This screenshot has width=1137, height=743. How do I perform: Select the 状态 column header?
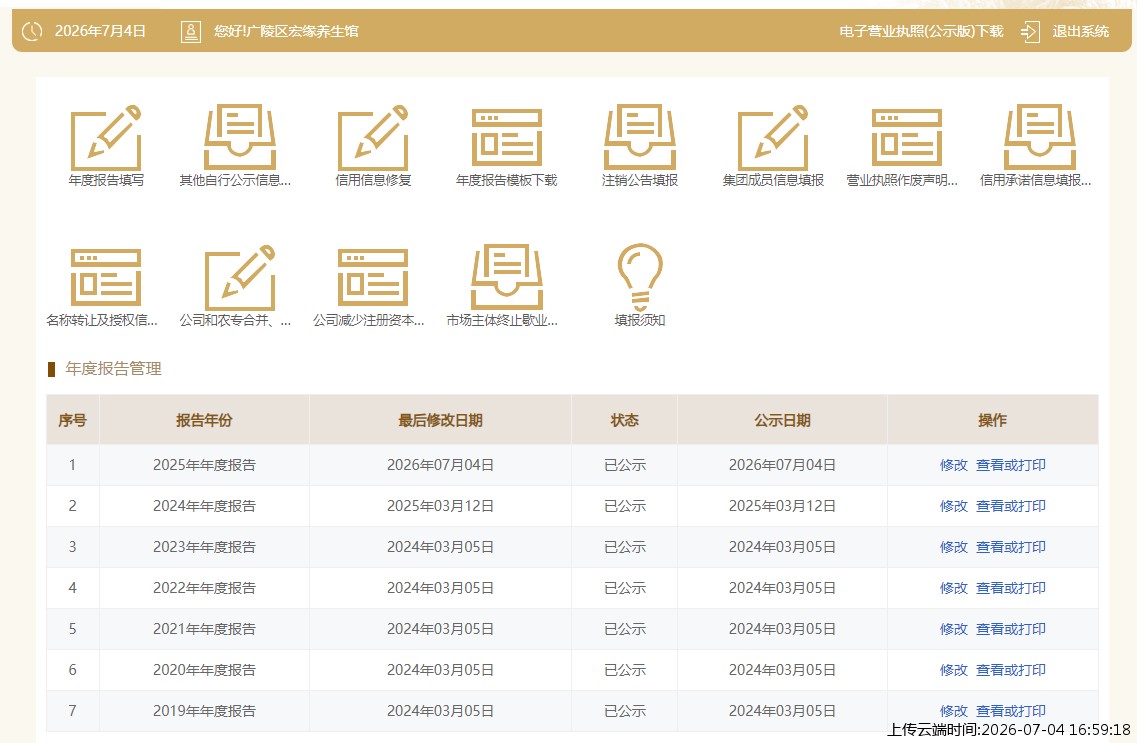pyautogui.click(x=624, y=420)
